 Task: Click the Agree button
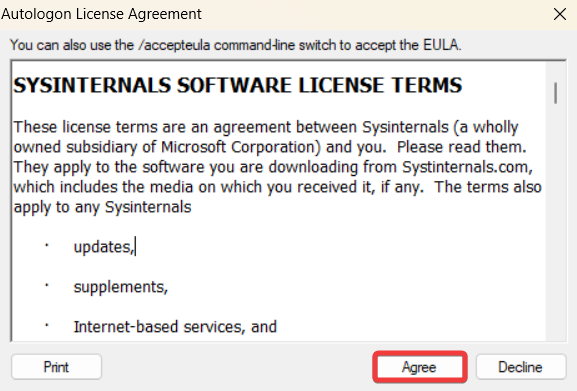tap(420, 367)
